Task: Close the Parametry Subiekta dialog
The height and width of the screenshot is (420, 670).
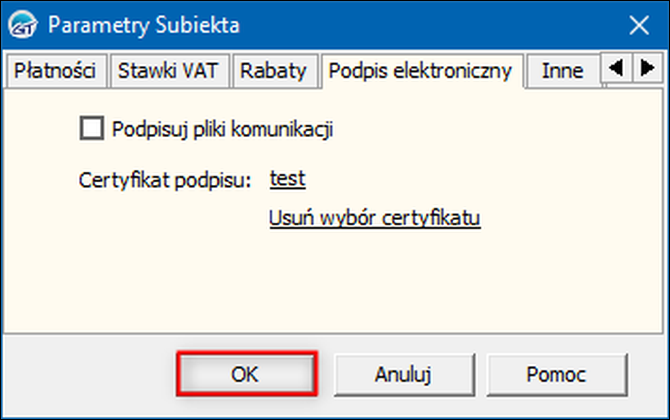Action: 639,25
